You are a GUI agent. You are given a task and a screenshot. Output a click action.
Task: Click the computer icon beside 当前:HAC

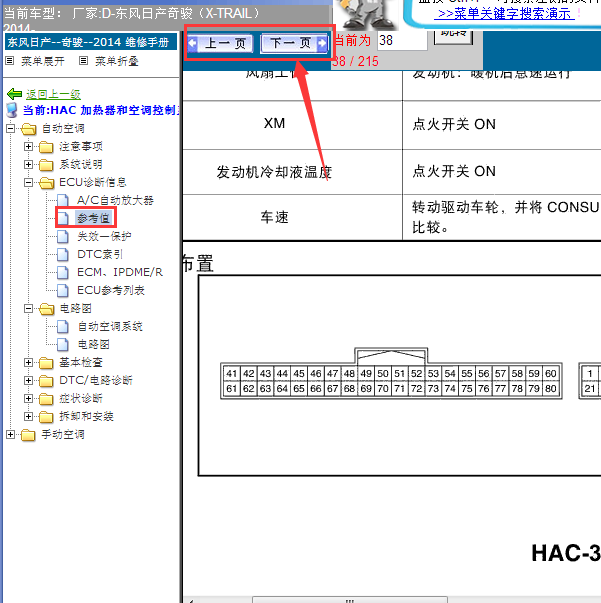click(x=12, y=110)
